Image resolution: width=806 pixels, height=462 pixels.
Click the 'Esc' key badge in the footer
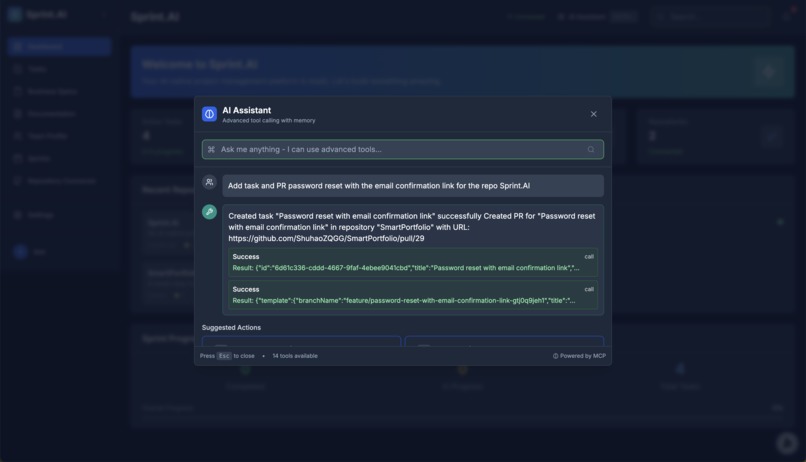coord(224,356)
